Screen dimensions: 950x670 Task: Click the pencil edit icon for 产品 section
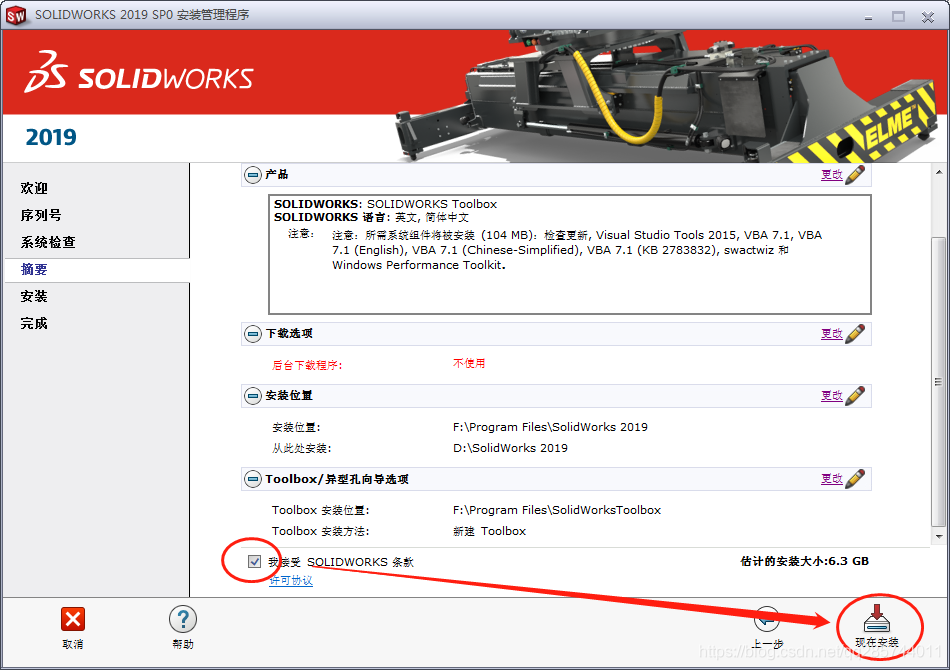tap(855, 174)
